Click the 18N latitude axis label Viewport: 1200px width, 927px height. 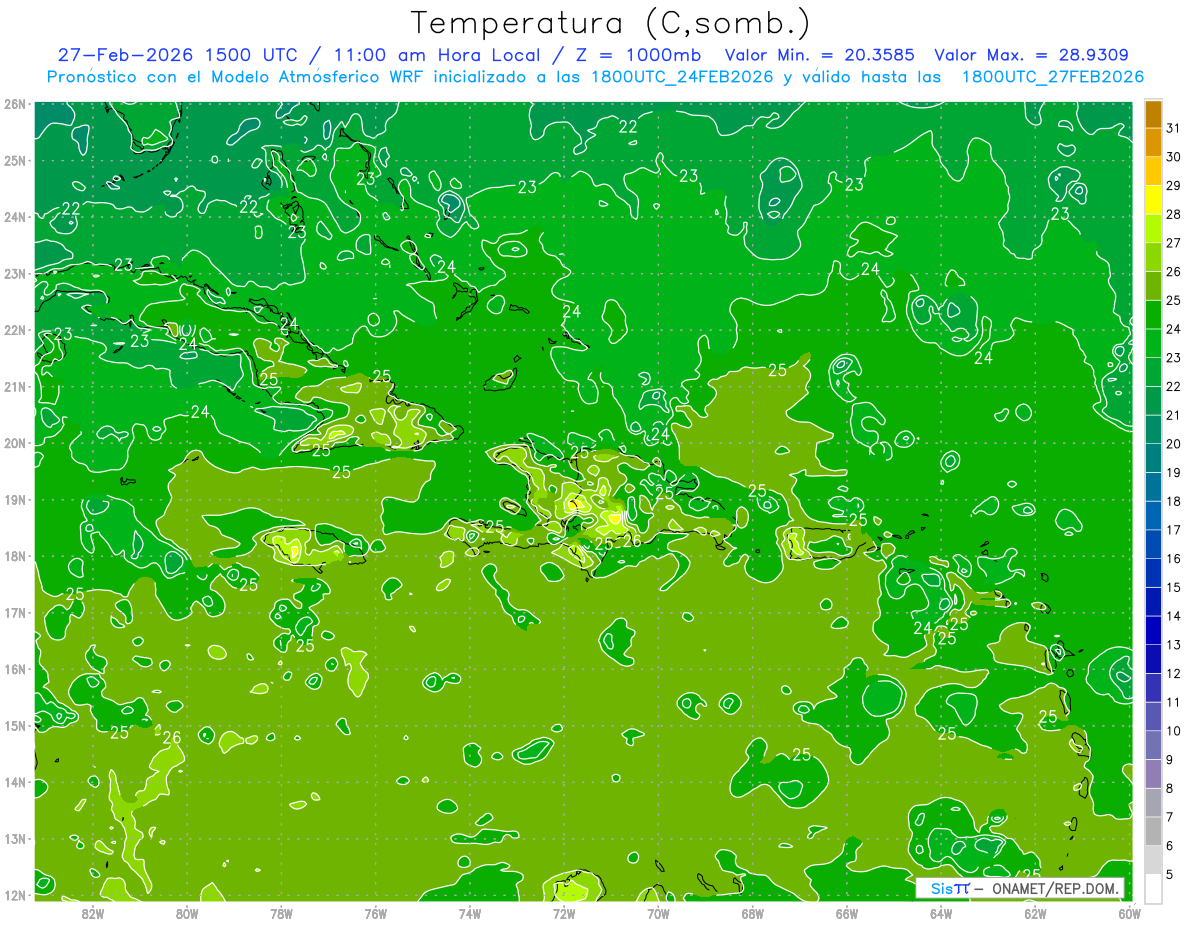point(15,556)
